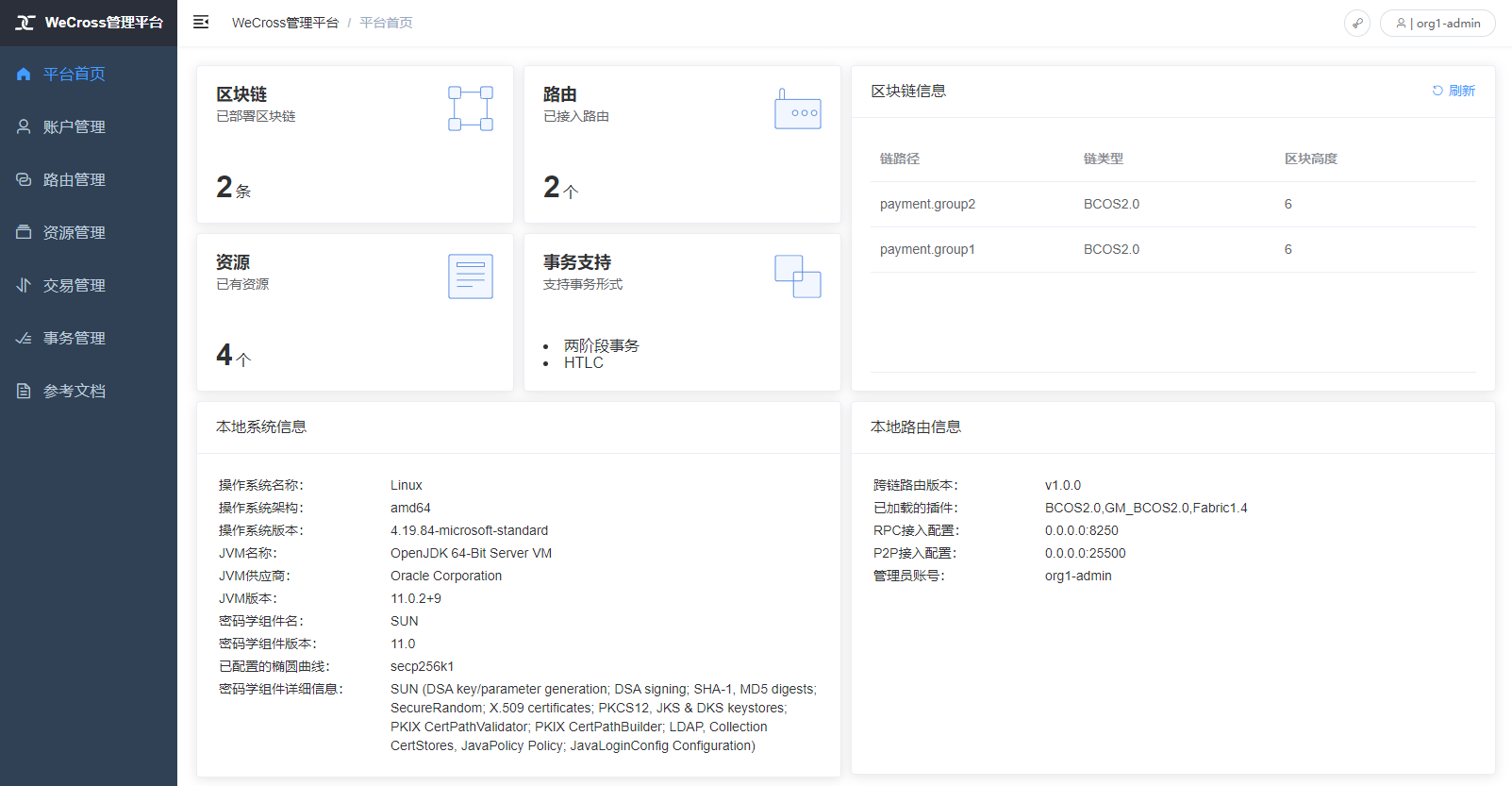Click BCOS2.0 type in payment.group1 row
1512x786 pixels.
1111,249
